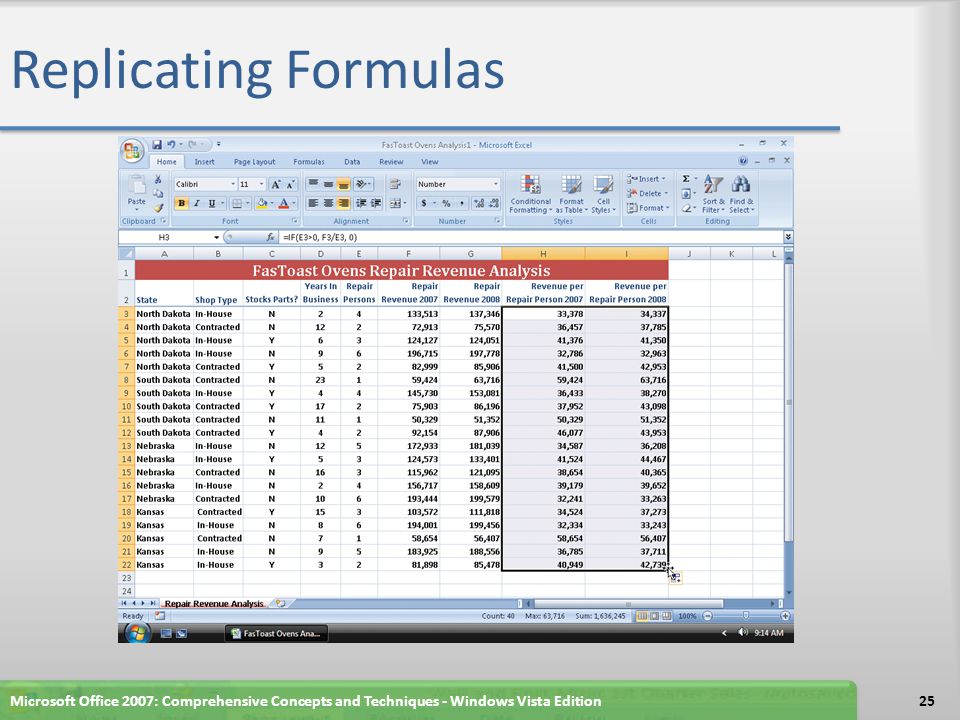Click the Insert button in Cells group
The height and width of the screenshot is (720, 960).
point(646,179)
